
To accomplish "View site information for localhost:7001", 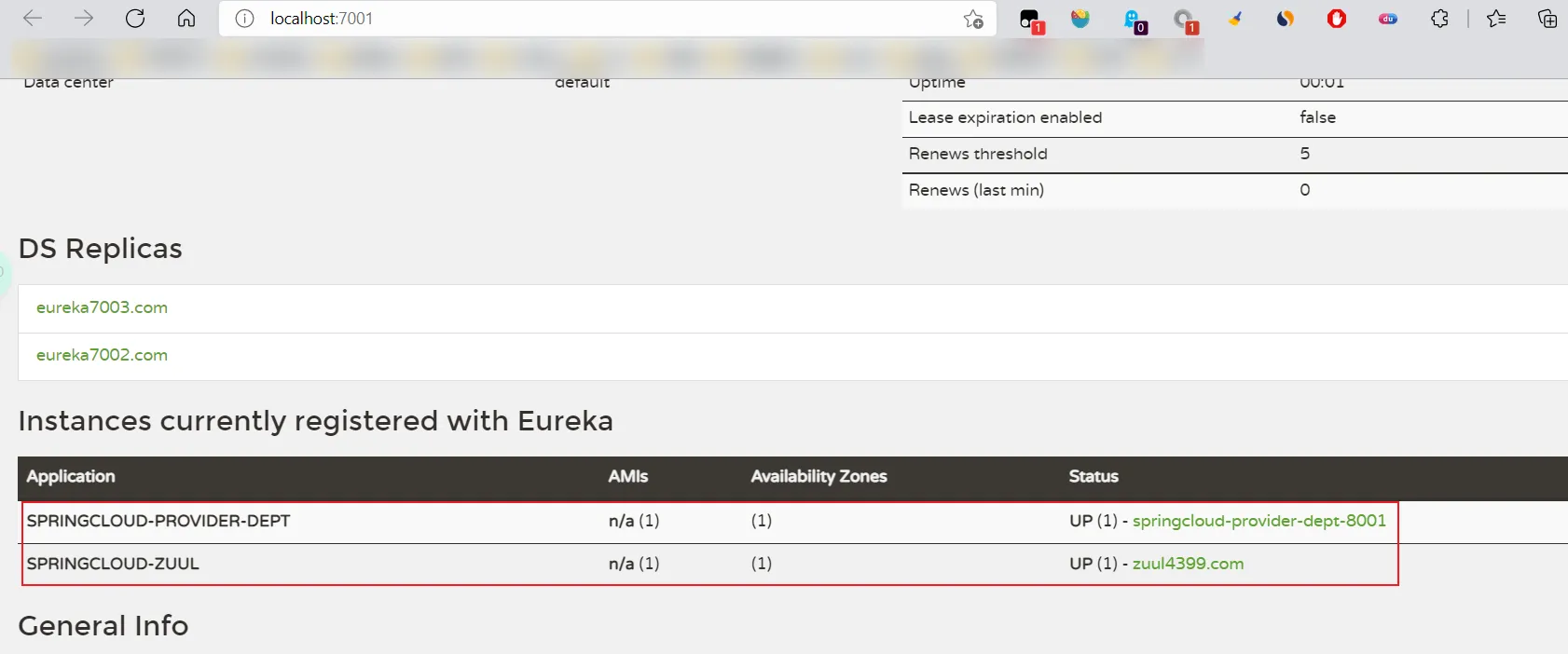I will pos(244,19).
